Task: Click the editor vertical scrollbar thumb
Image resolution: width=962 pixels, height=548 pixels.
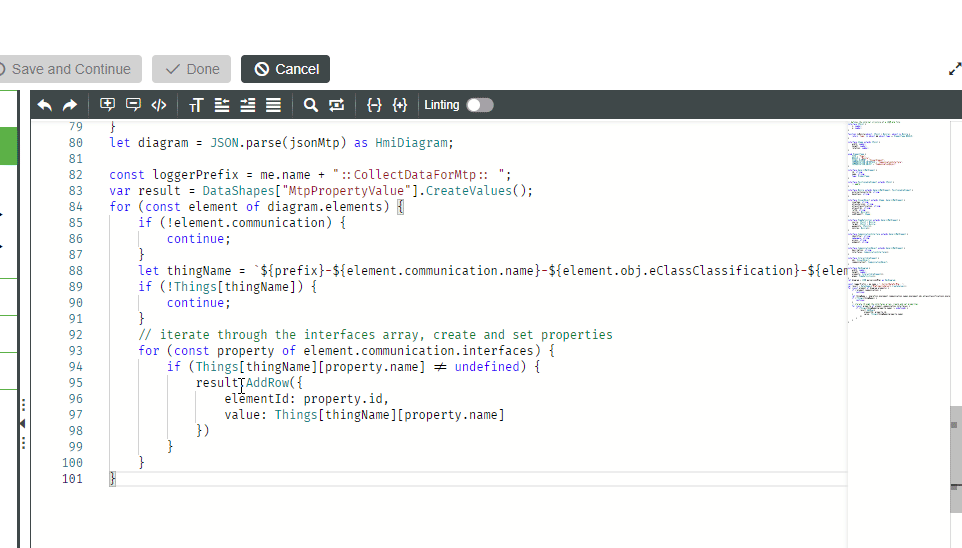Action: 956,458
